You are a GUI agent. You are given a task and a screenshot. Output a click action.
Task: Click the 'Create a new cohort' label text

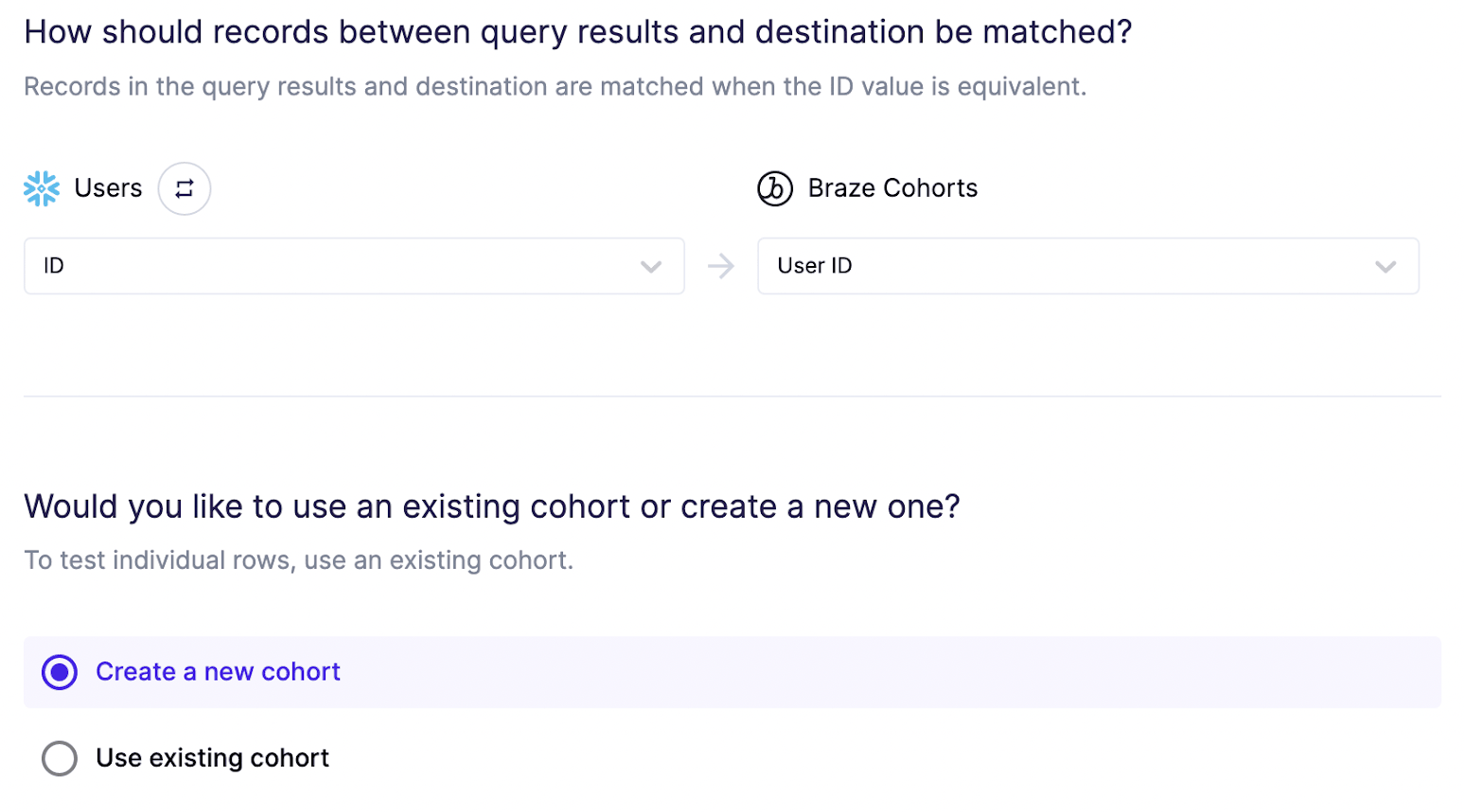tap(218, 672)
